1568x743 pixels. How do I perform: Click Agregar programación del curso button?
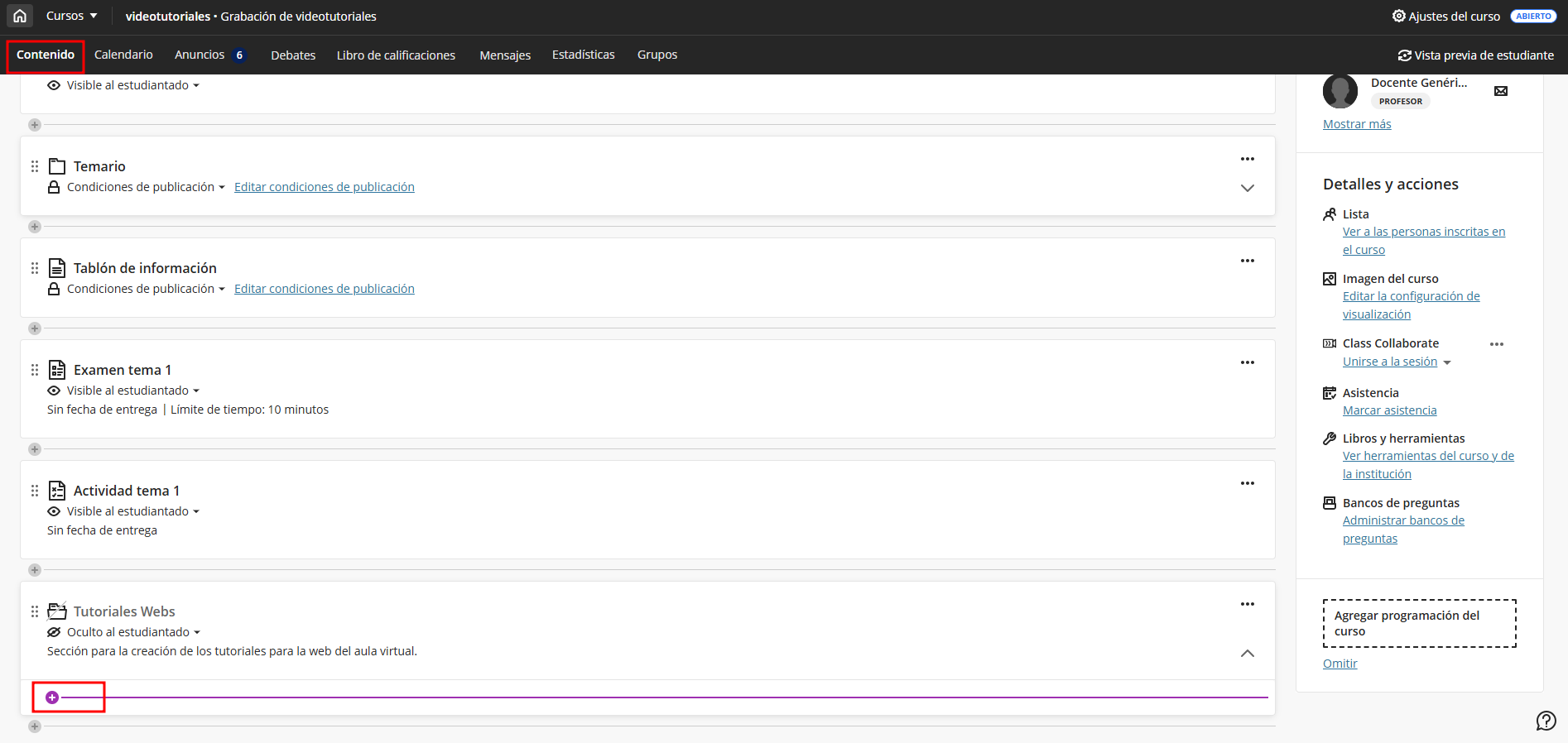(1419, 623)
